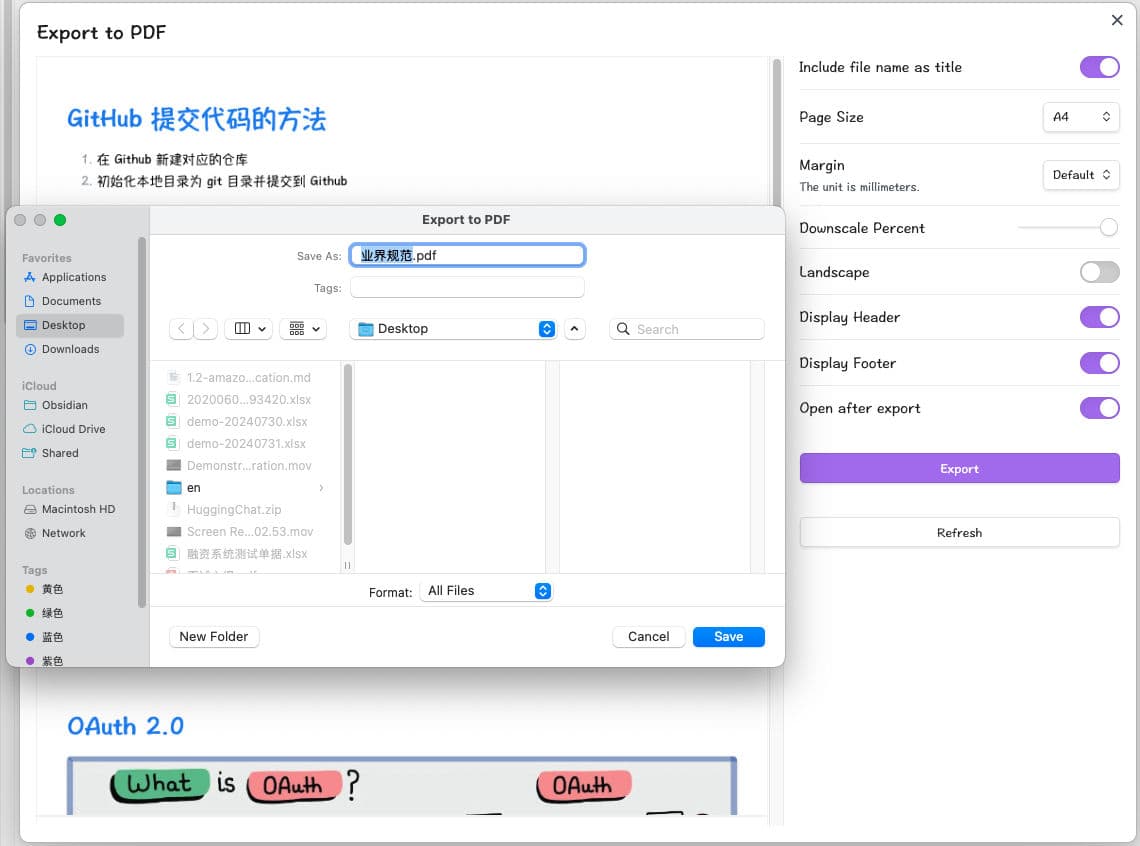This screenshot has width=1140, height=846.
Task: Click the back navigation arrow in dialog
Action: point(181,328)
